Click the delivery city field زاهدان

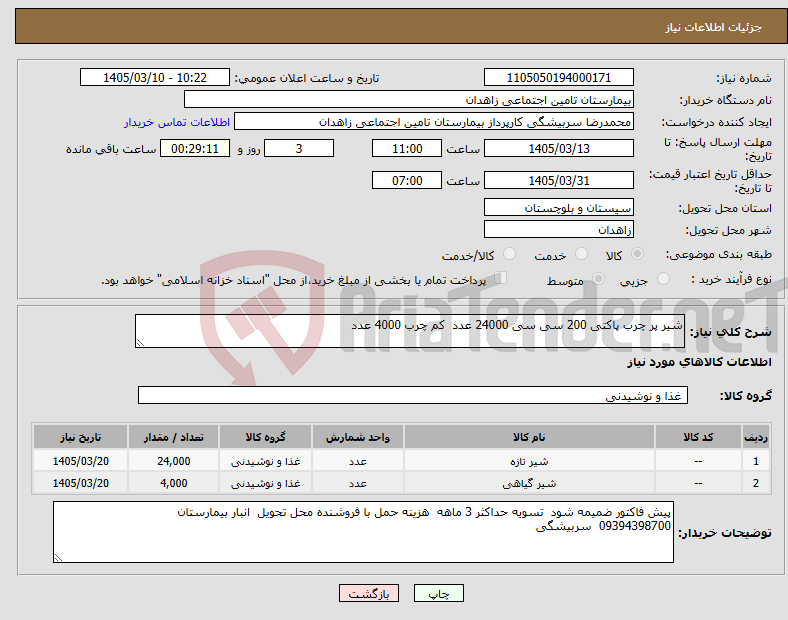(x=558, y=229)
